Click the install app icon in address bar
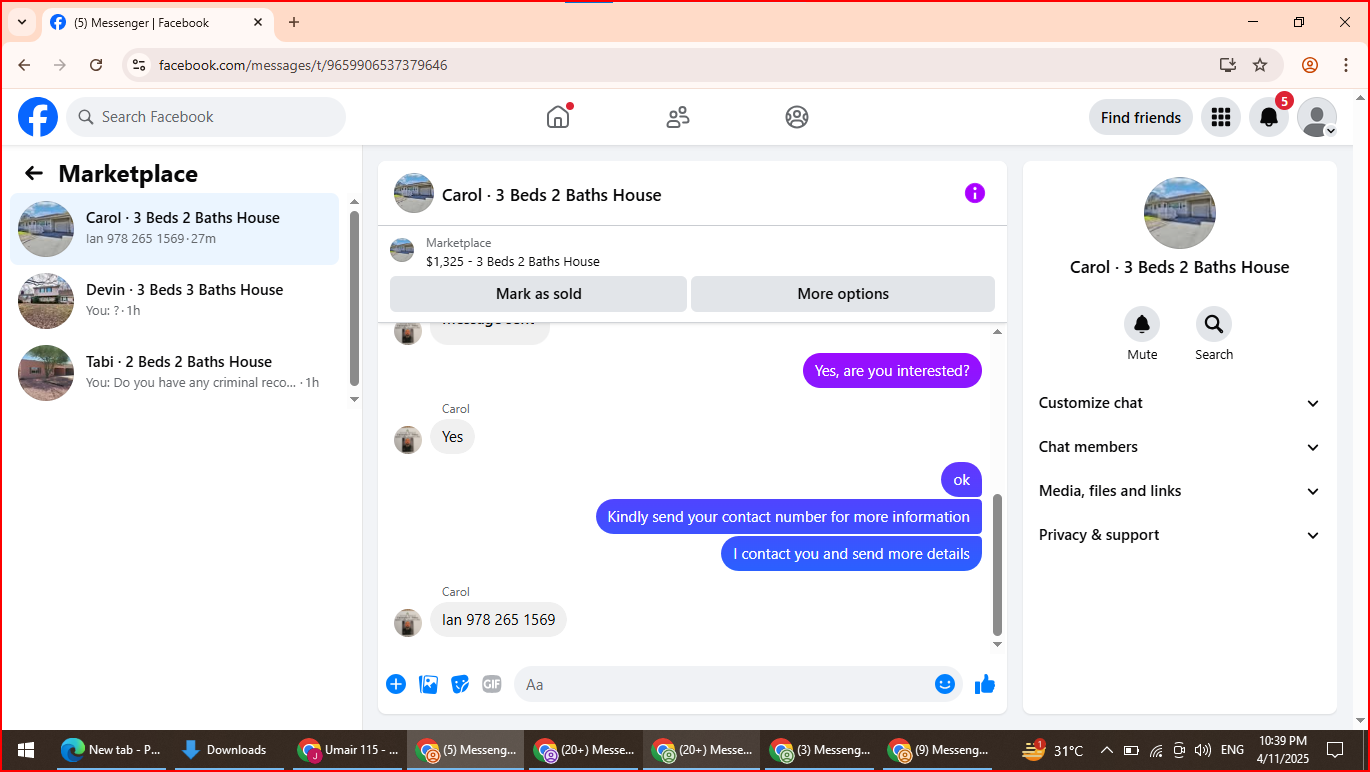This screenshot has height=772, width=1370. [1228, 65]
